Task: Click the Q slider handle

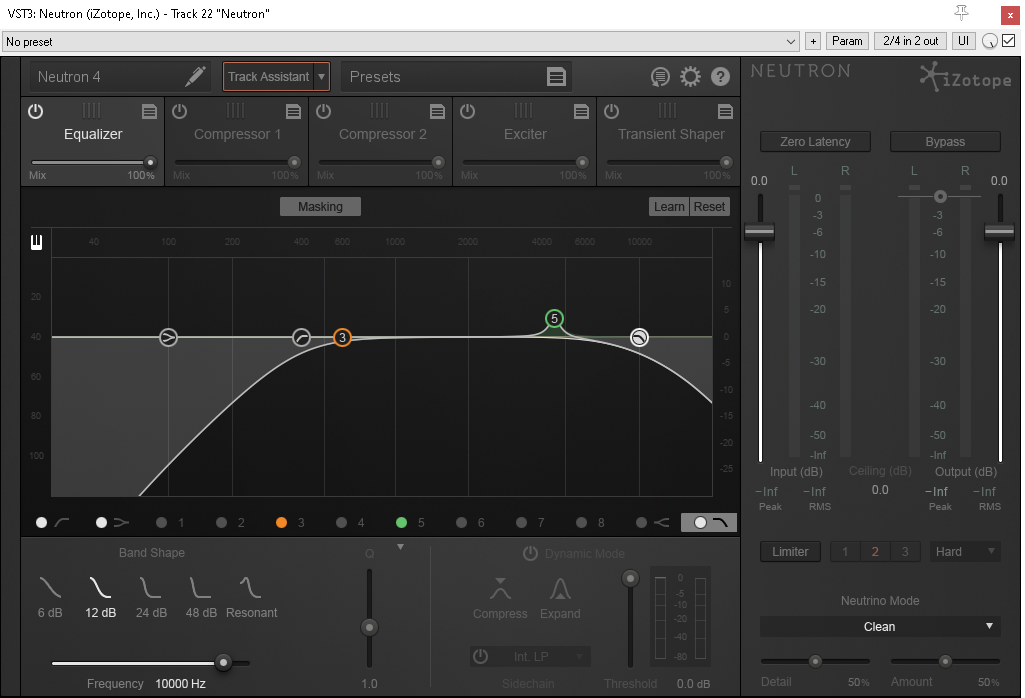Action: (369, 626)
